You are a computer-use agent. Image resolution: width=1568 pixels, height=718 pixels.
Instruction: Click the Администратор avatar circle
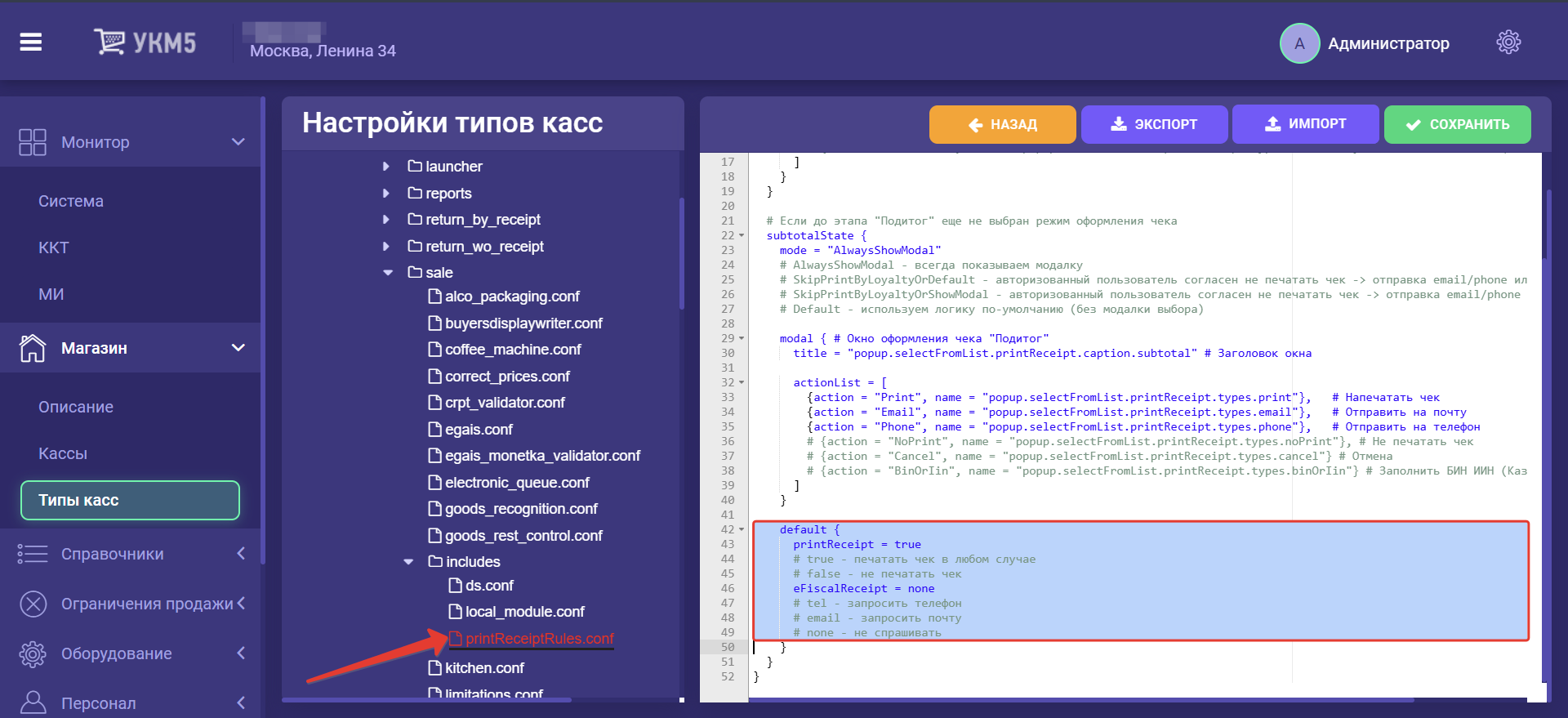[1299, 43]
